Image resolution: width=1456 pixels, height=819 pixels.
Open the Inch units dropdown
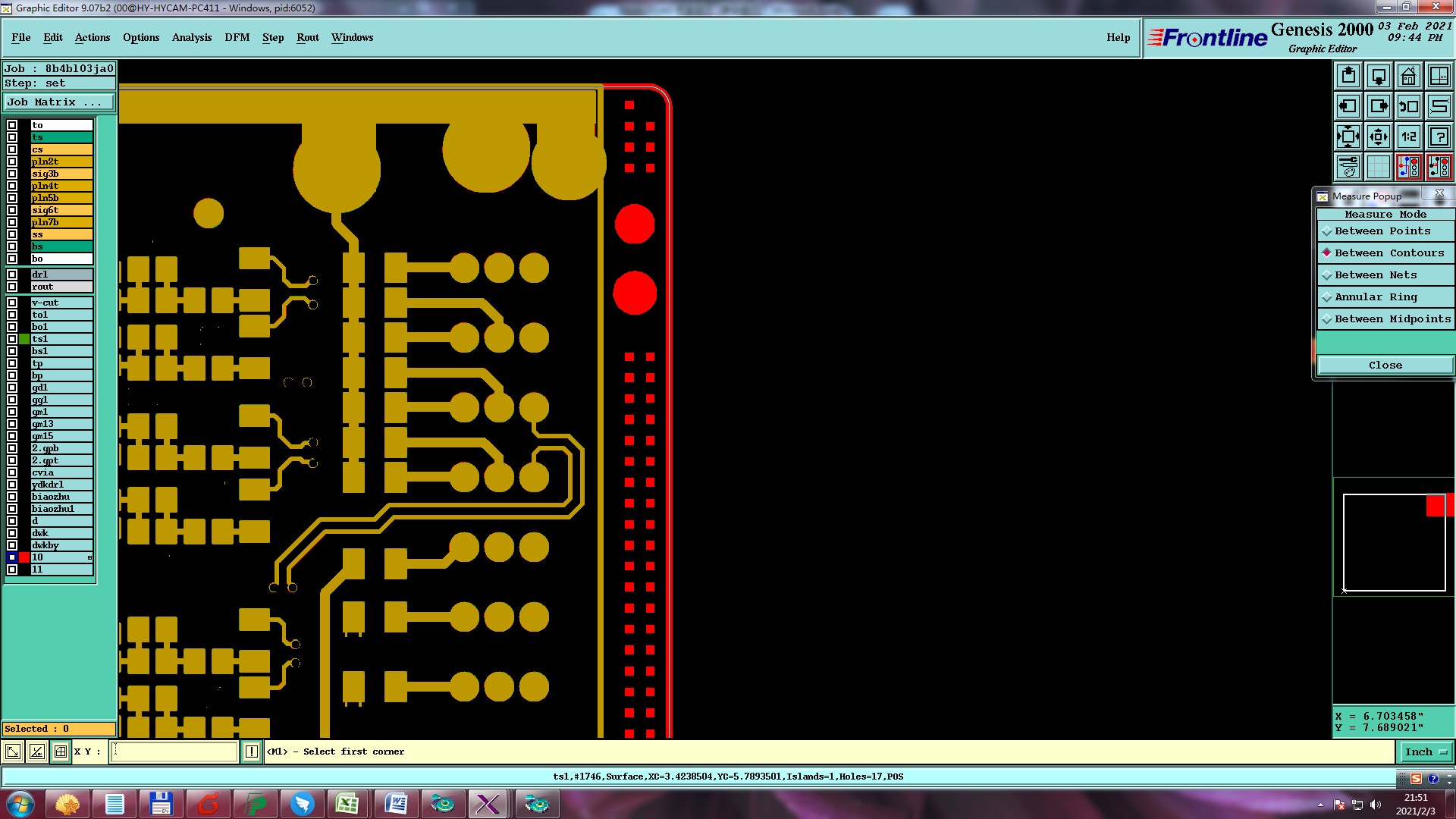point(1426,752)
